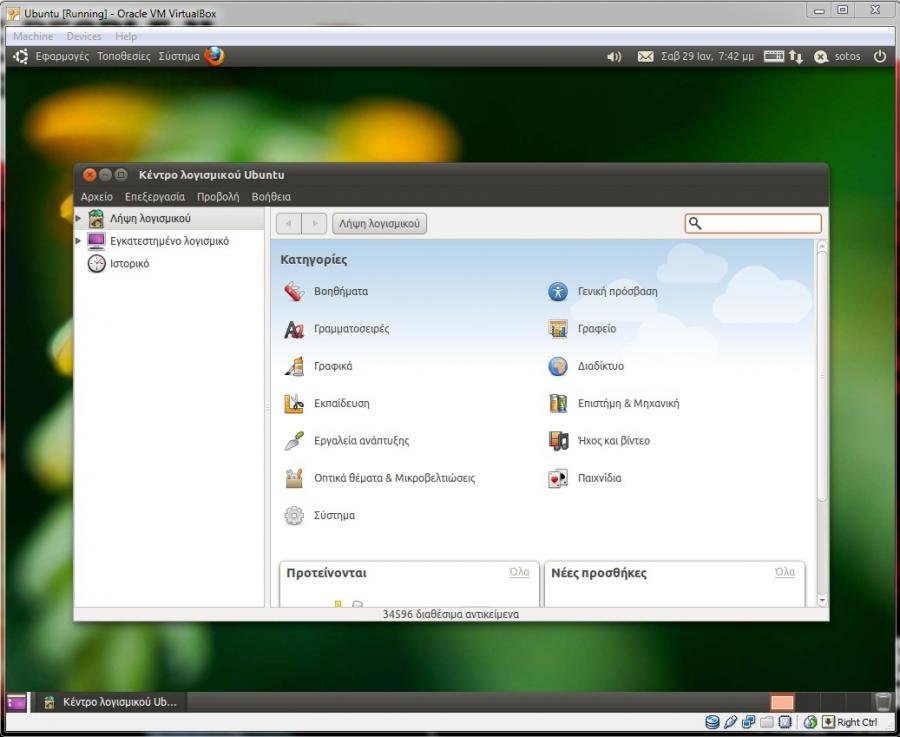
Task: Go back with the left arrow button
Action: 289,223
